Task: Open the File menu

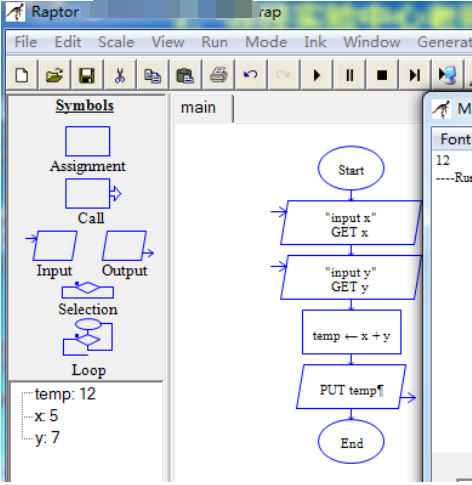Action: [26, 42]
